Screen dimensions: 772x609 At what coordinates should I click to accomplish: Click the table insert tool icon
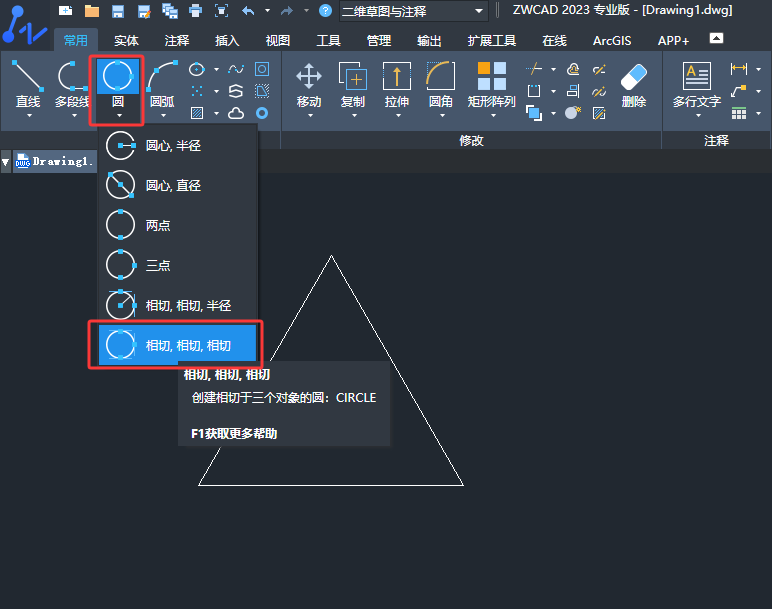pos(739,114)
